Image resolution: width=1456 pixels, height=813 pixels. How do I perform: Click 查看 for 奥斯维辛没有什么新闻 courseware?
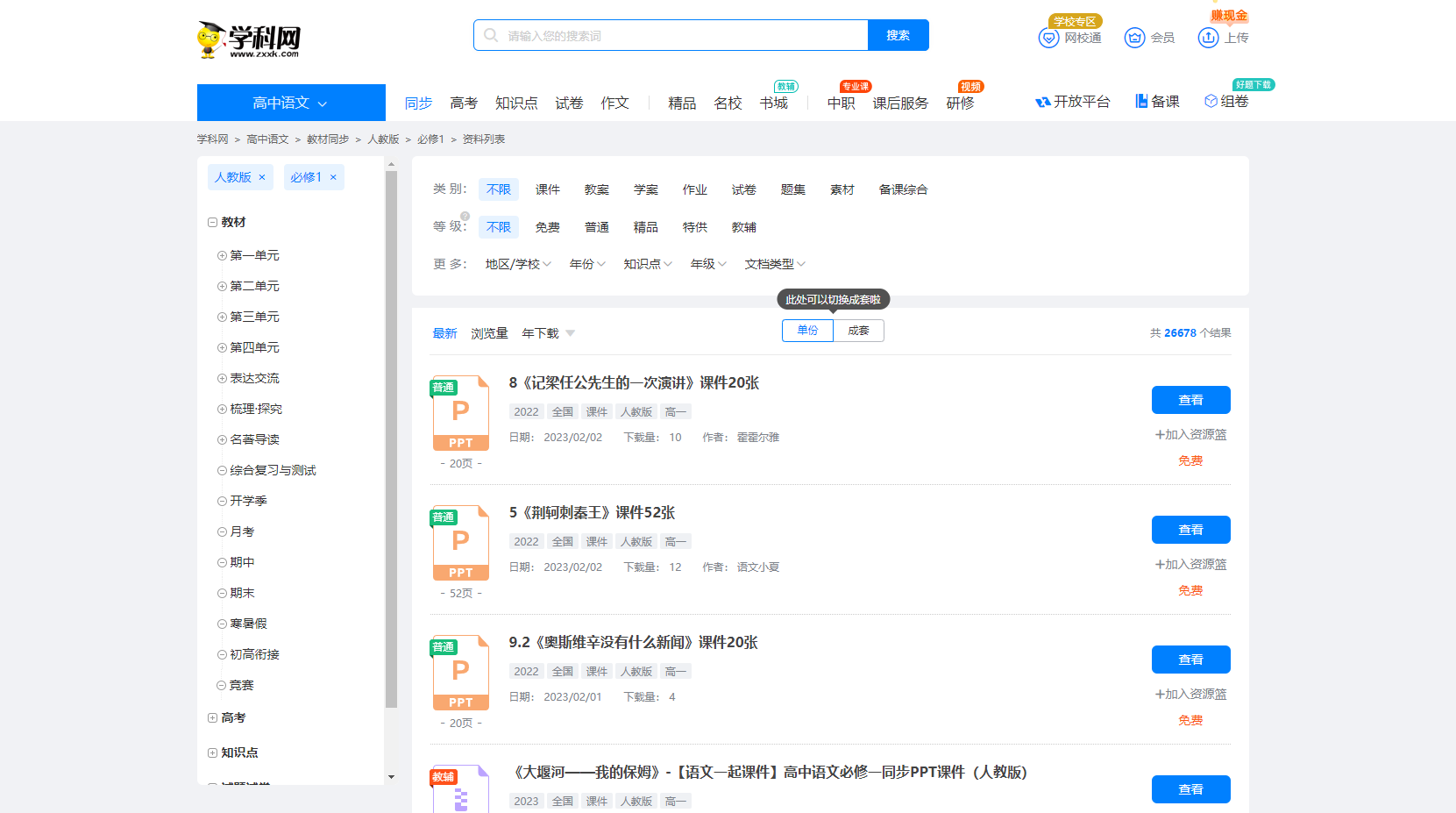pyautogui.click(x=1190, y=659)
